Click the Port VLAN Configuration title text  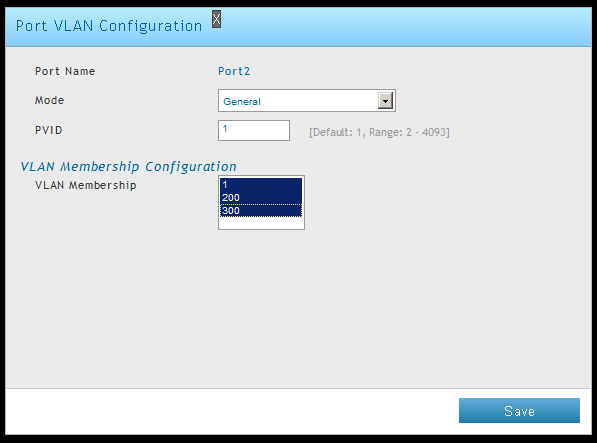coord(109,26)
